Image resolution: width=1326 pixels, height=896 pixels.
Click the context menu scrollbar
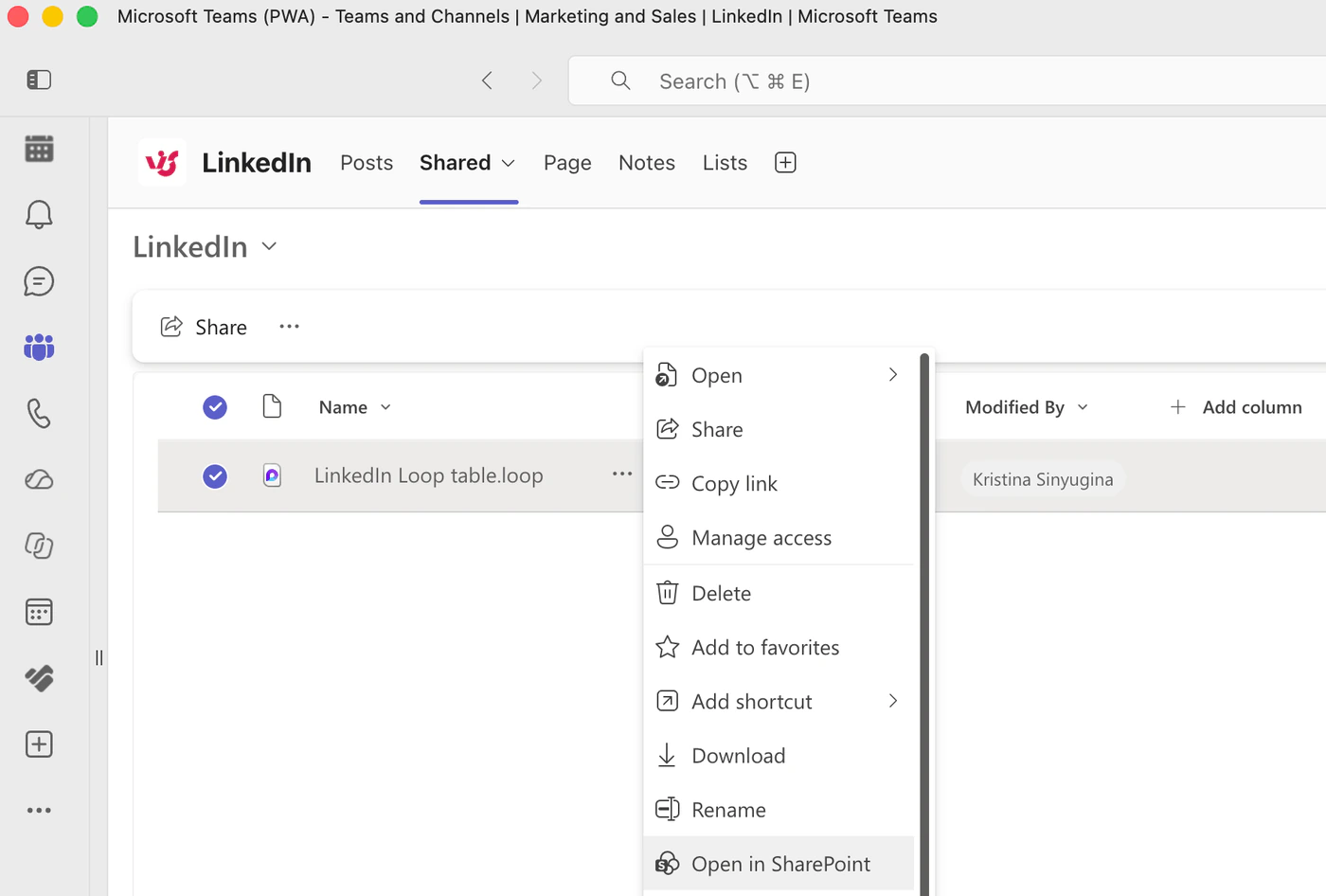[x=924, y=625]
